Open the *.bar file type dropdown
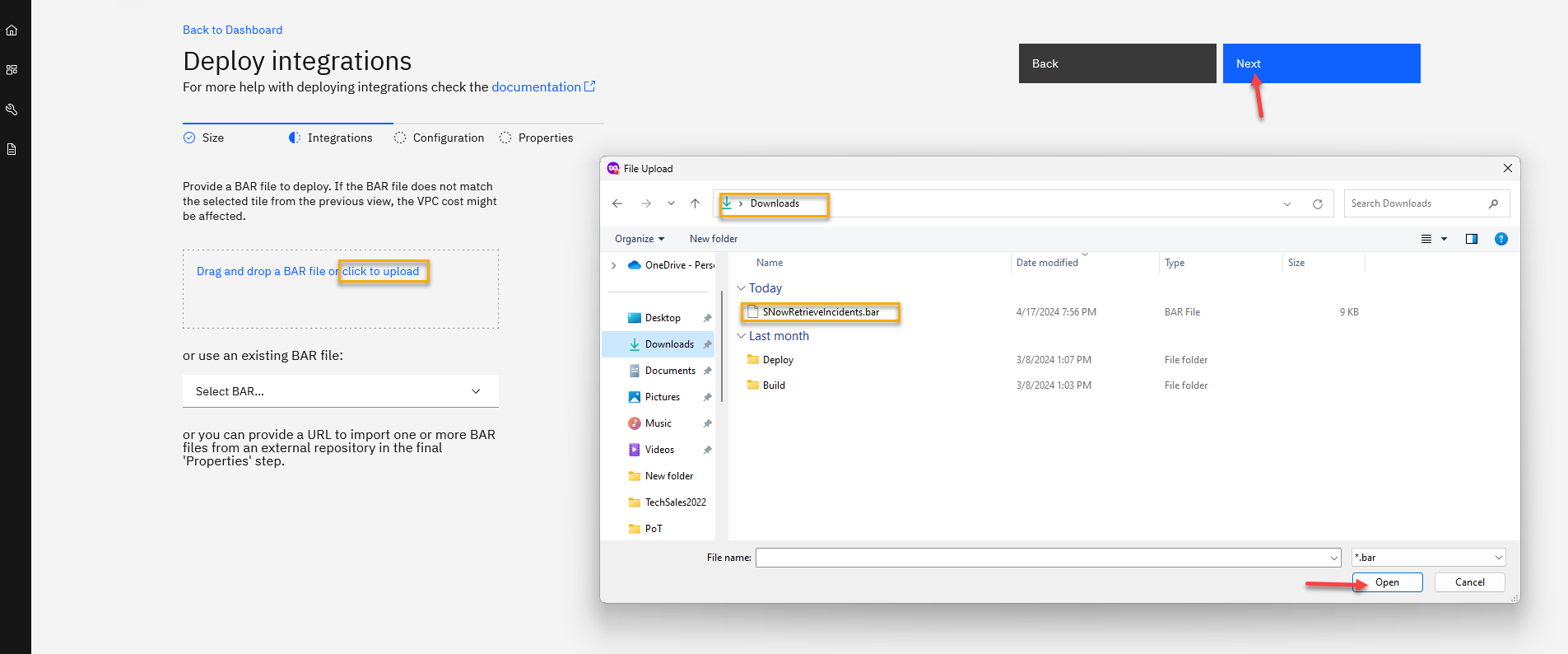1568x654 pixels. [1428, 558]
